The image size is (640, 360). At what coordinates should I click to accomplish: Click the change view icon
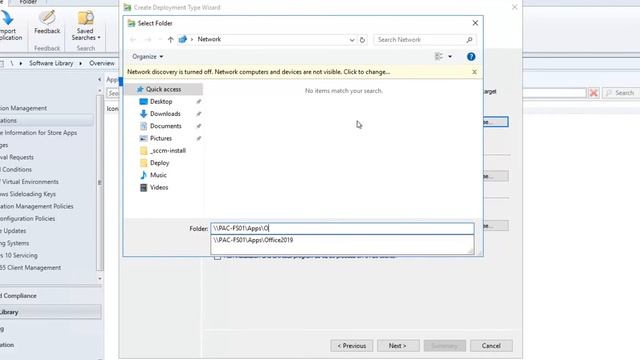coord(439,57)
